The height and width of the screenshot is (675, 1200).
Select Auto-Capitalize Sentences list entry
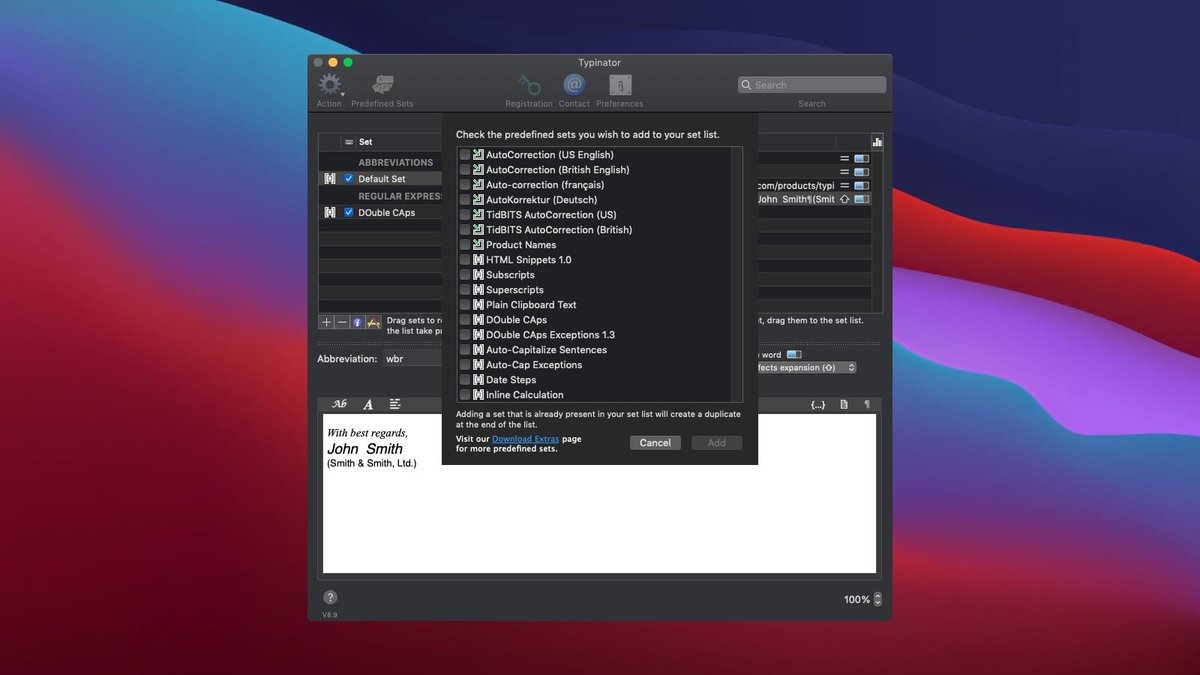point(546,350)
